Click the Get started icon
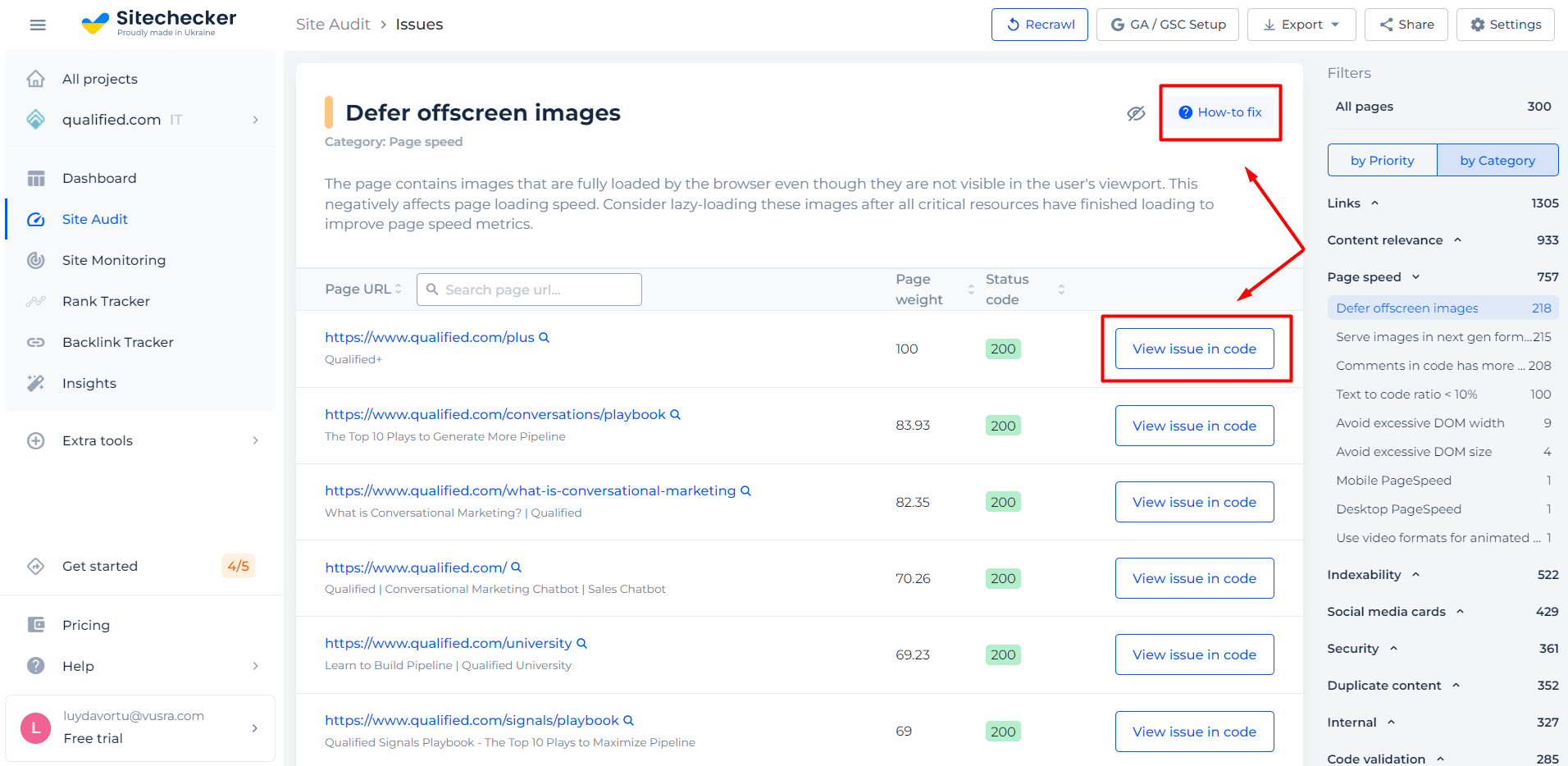 click(35, 566)
